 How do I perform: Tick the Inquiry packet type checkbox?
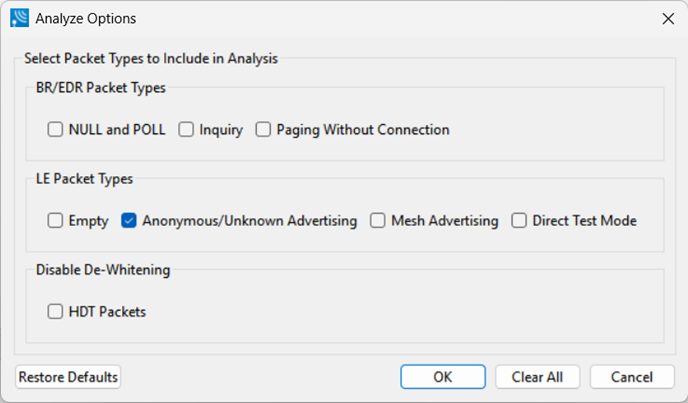point(186,130)
